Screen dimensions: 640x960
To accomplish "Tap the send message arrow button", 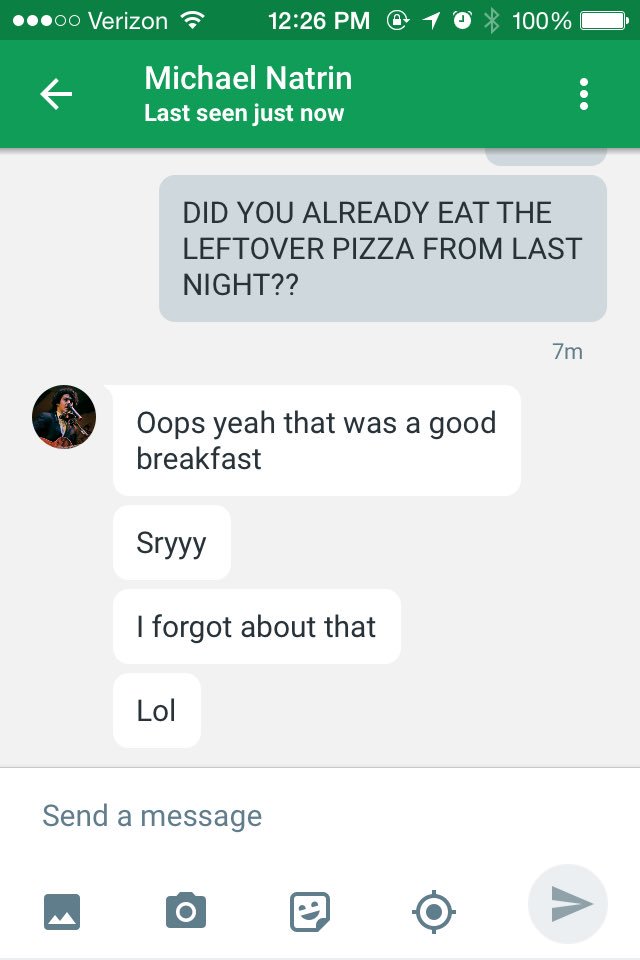I will 568,904.
